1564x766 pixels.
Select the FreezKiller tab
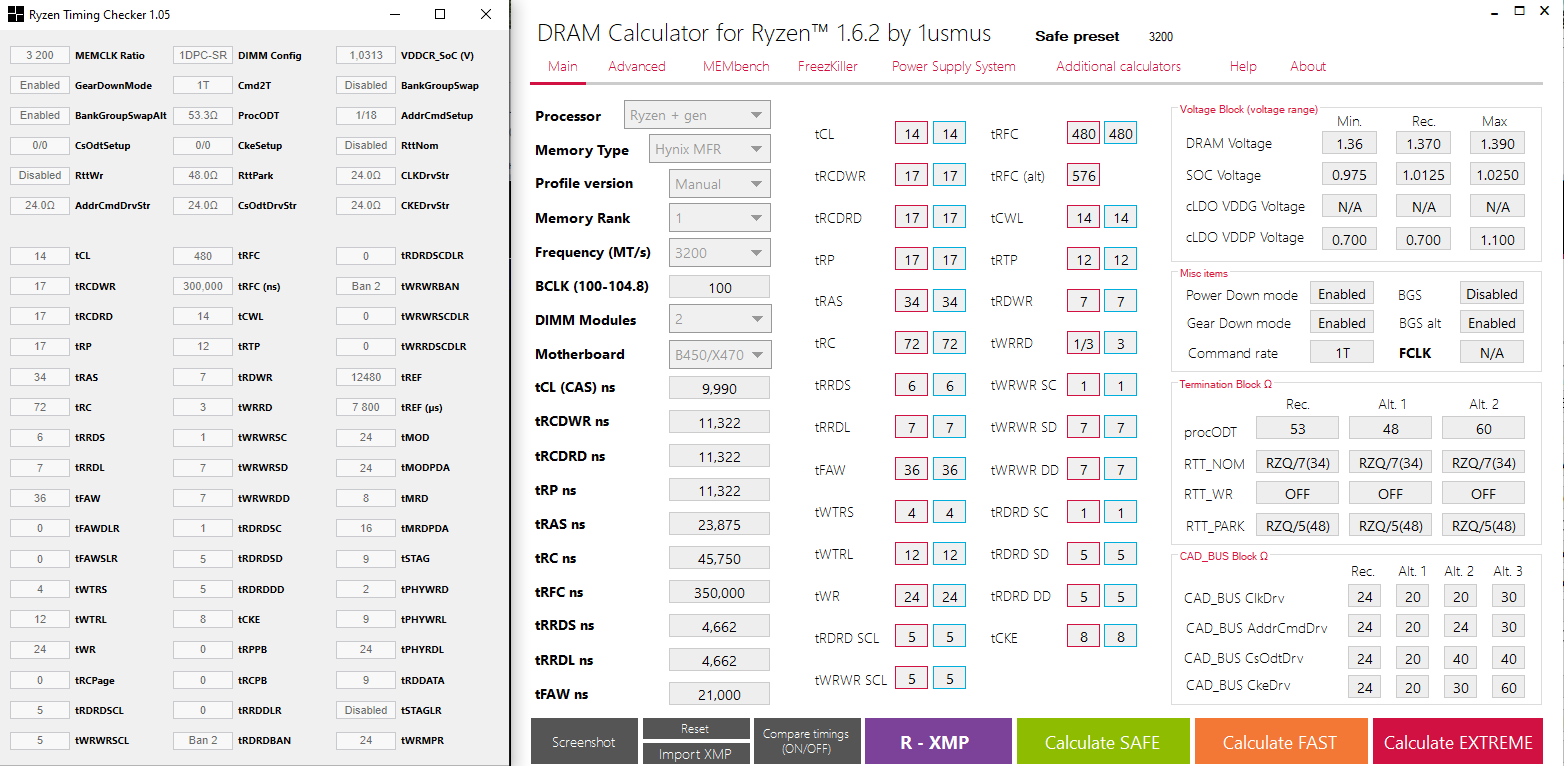click(826, 66)
